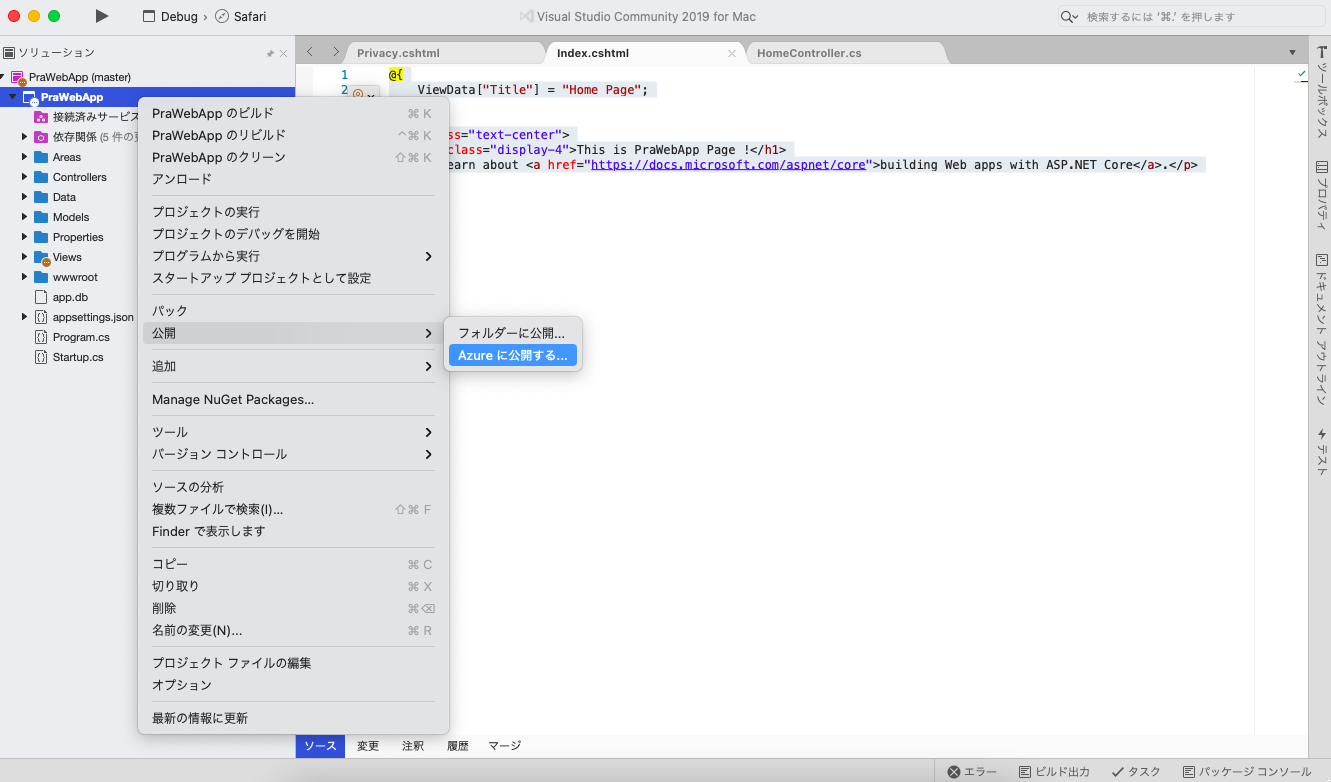Collapse the PraWebApp project node

[13, 97]
